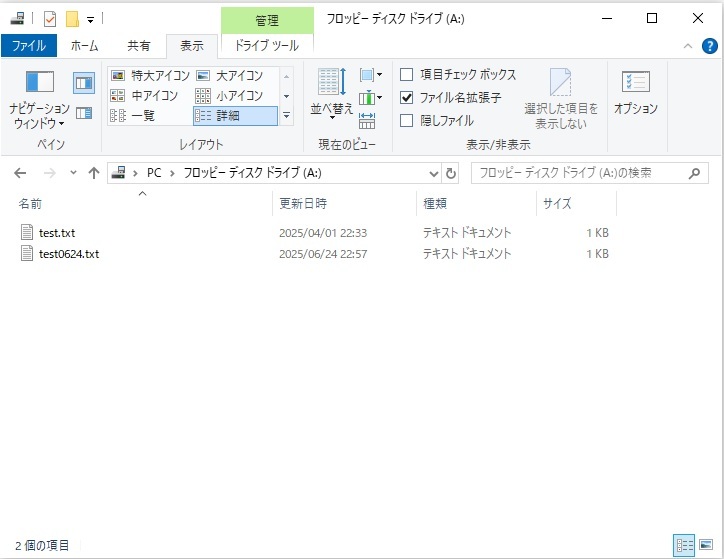Switch to large icons view in status bar
The width and height of the screenshot is (724, 559).
706,545
